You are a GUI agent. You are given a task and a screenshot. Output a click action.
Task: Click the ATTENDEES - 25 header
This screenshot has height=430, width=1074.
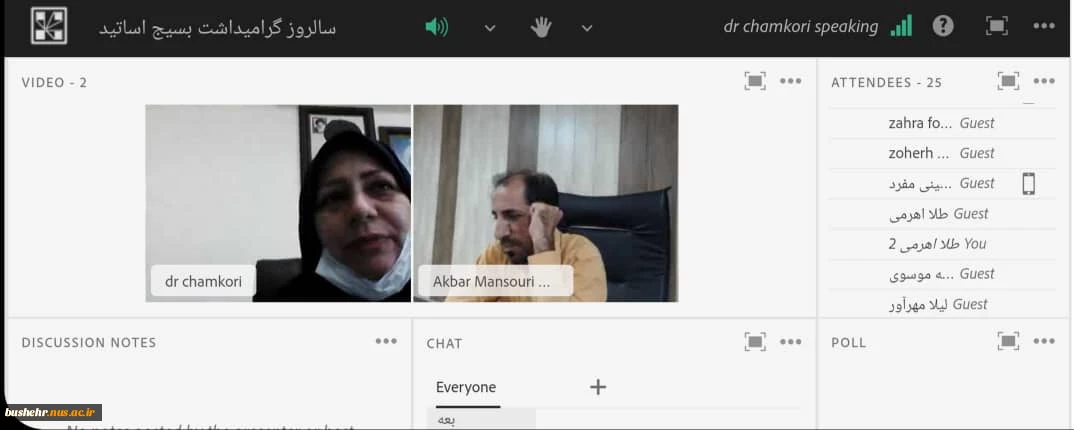coord(886,82)
